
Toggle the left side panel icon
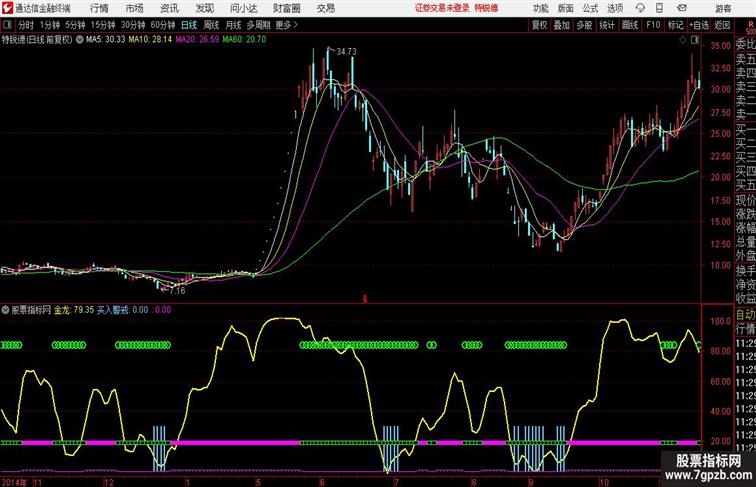pos(7,24)
